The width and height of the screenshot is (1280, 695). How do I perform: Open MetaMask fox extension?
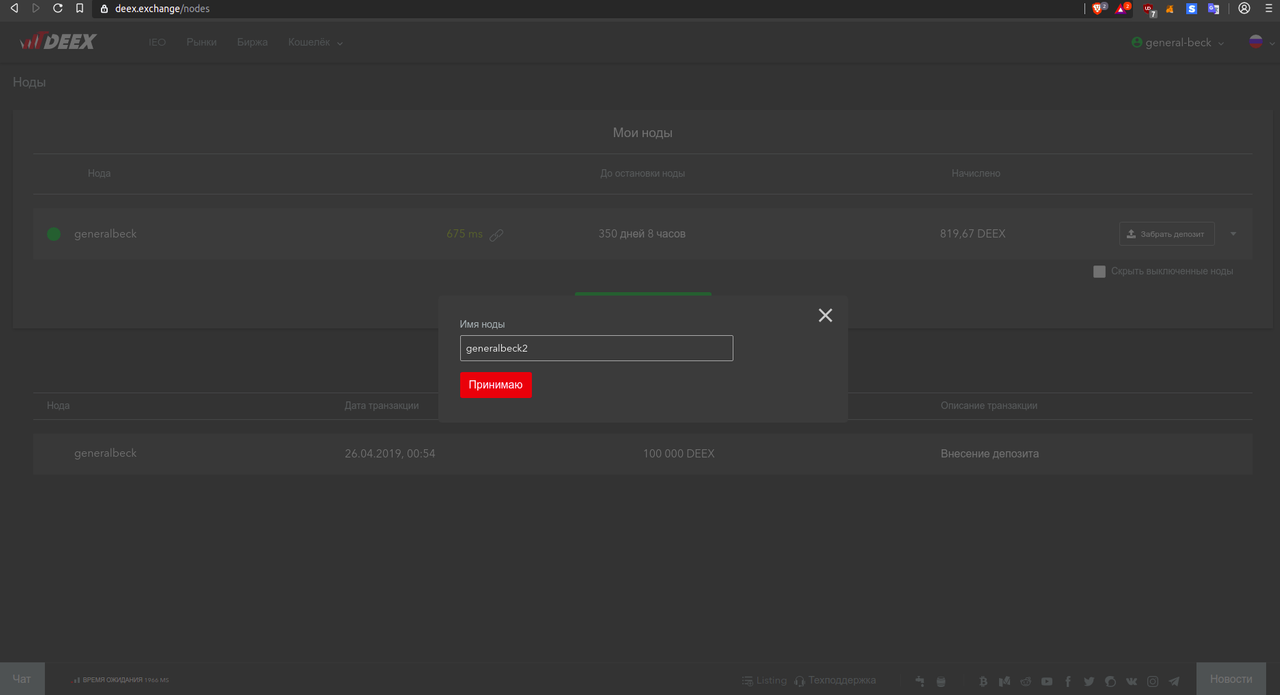coord(1171,8)
